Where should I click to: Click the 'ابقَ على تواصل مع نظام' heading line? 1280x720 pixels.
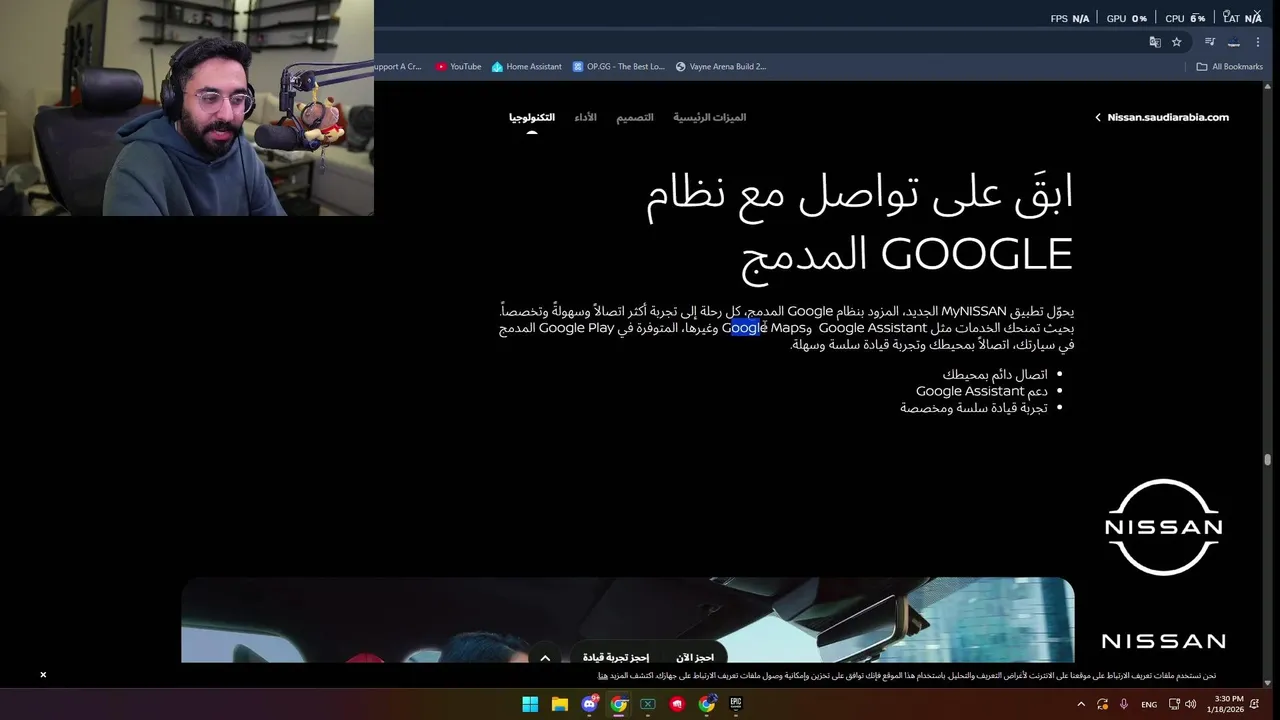(x=860, y=193)
